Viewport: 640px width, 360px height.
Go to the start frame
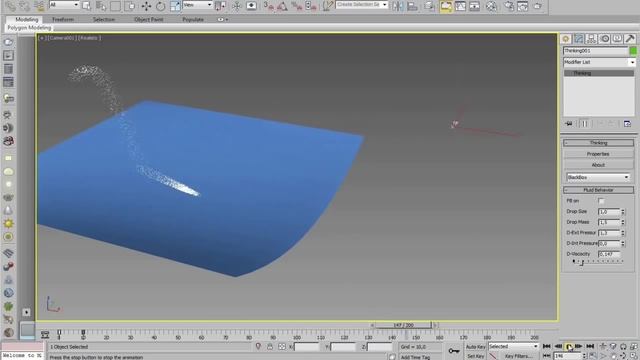[x=547, y=346]
